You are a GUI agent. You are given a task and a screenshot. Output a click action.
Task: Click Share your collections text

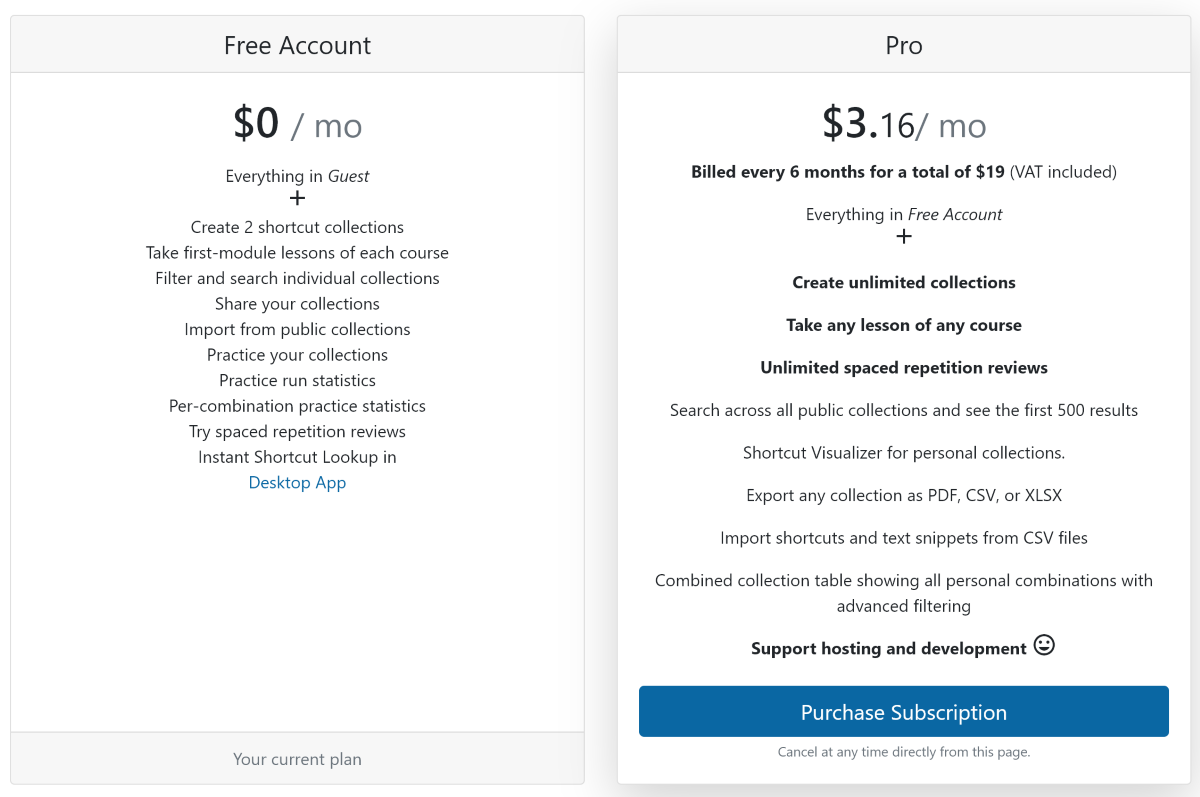(297, 304)
